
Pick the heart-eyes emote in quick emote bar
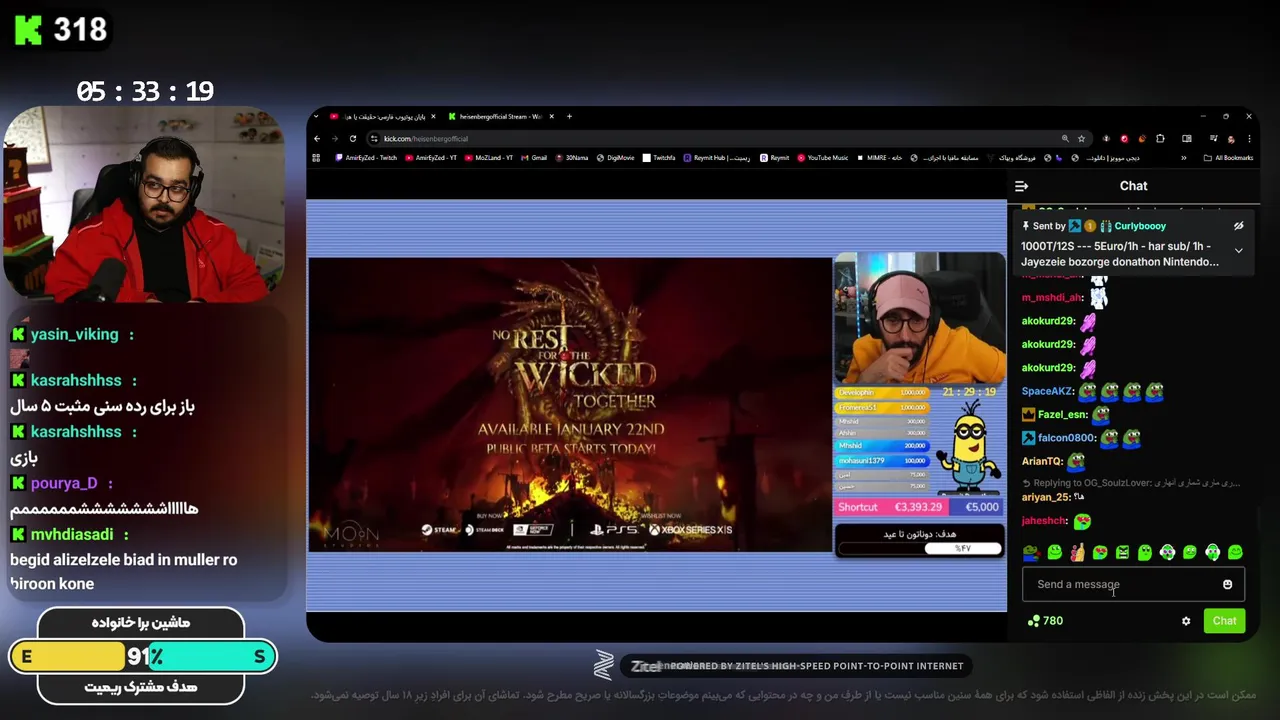1100,552
